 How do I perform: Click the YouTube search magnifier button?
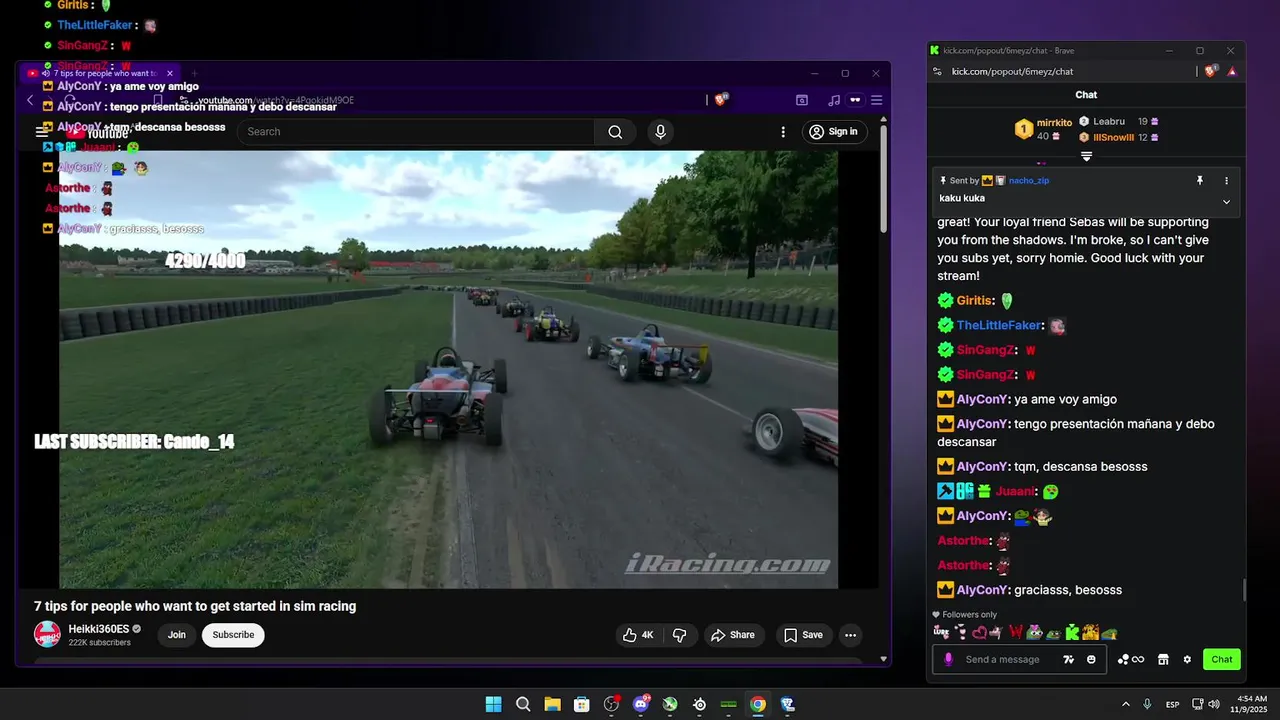pyautogui.click(x=615, y=132)
